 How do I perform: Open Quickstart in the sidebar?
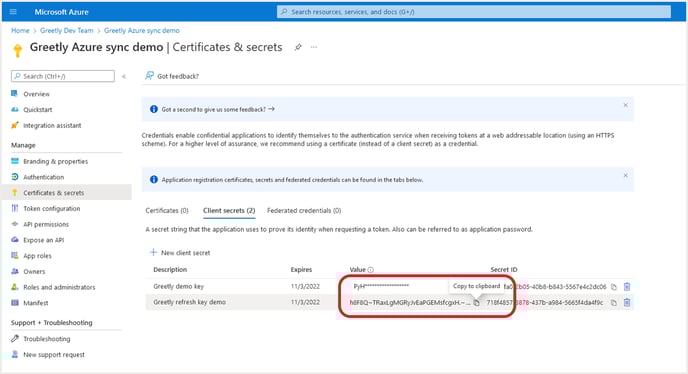37,110
